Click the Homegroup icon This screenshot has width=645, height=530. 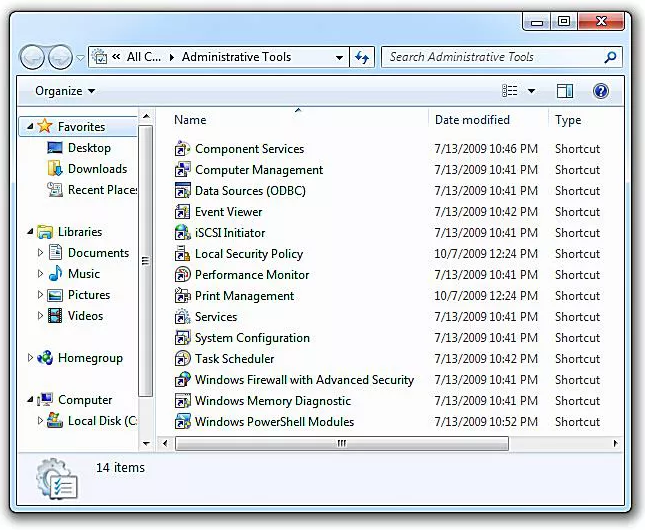(x=45, y=358)
